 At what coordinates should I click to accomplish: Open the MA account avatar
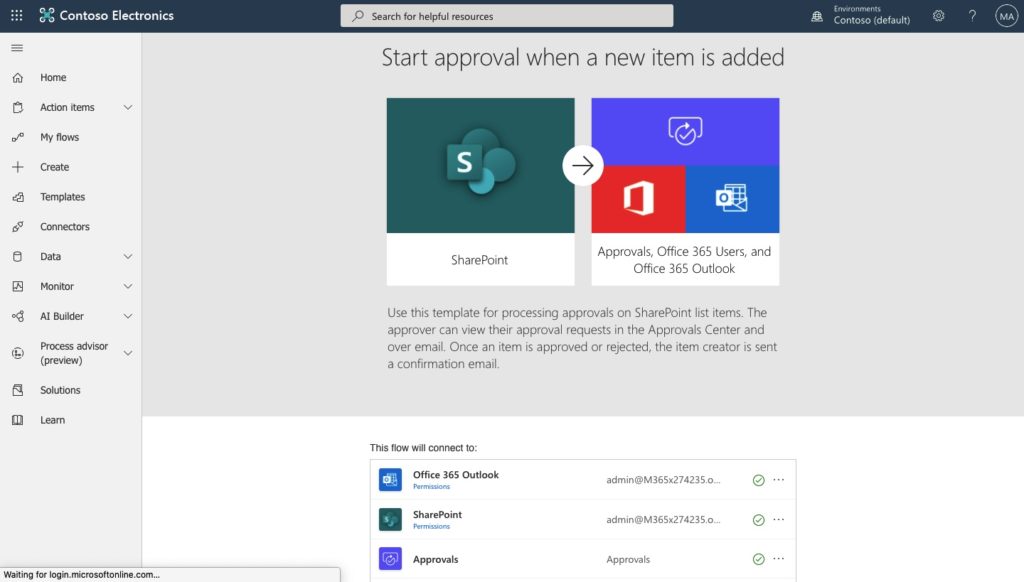point(1006,16)
